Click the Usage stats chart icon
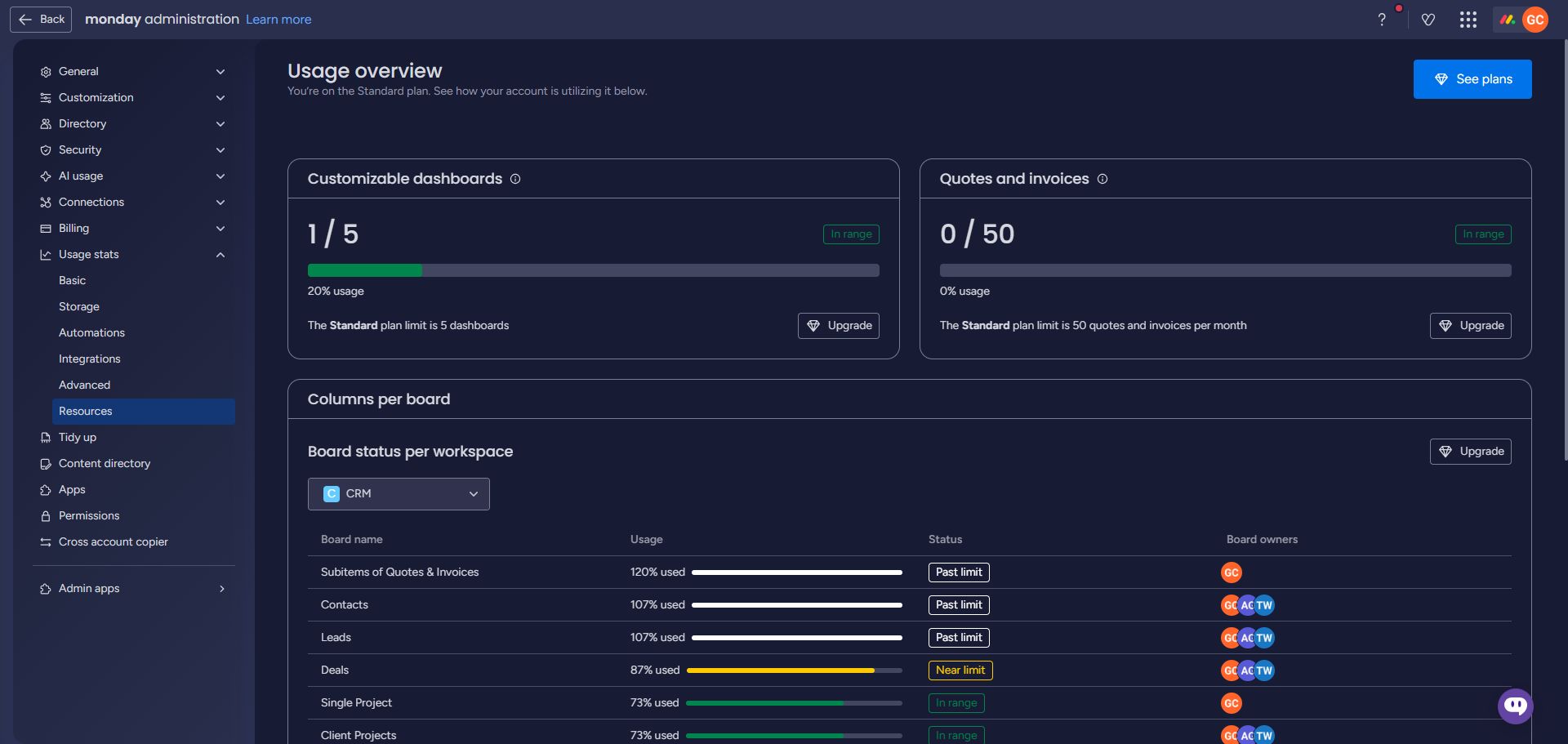This screenshot has height=744, width=1568. click(x=46, y=255)
